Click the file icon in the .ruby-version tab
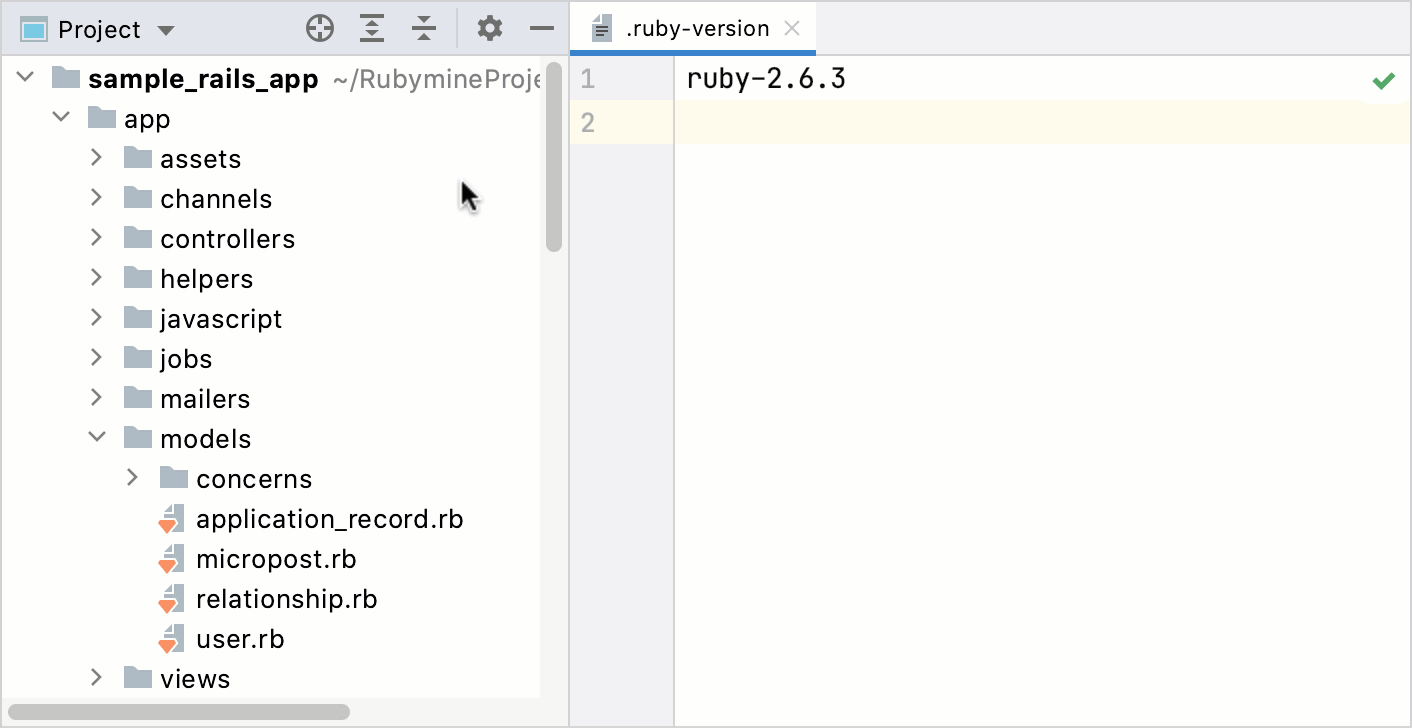This screenshot has height=728, width=1412. 601,29
